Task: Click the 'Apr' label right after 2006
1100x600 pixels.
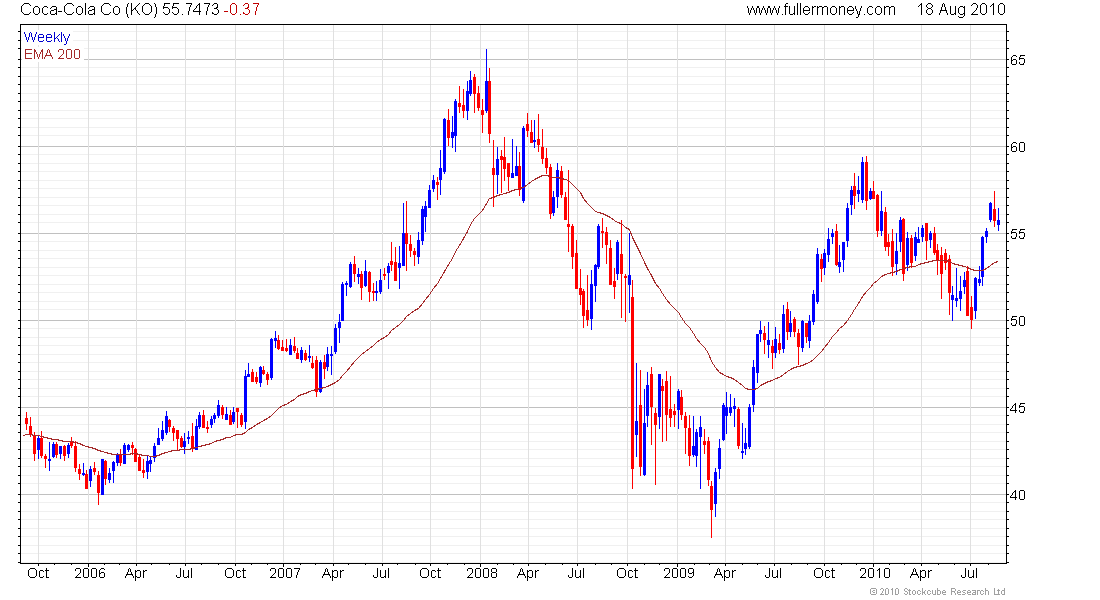Action: [x=136, y=573]
